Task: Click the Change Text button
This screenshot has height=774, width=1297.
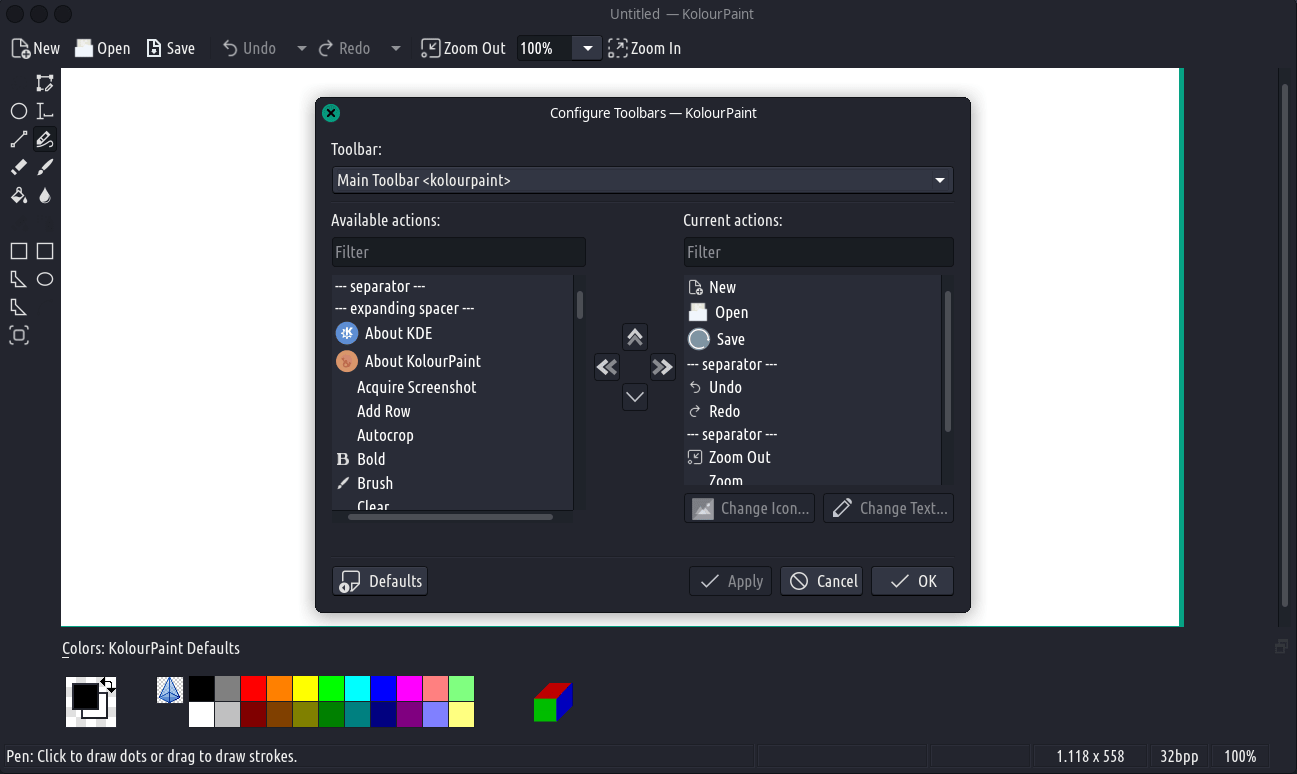Action: pyautogui.click(x=888, y=508)
